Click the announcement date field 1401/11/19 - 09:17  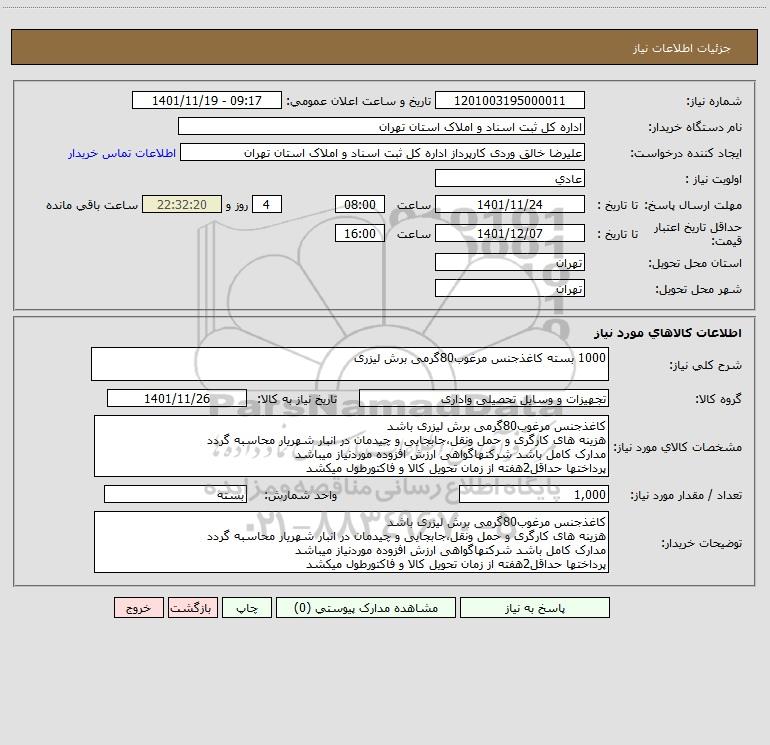[207, 101]
